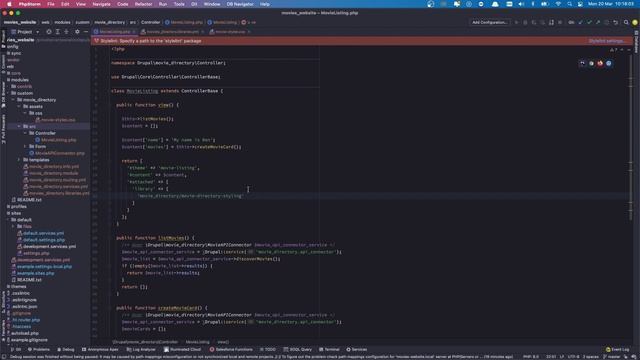Switch to movie-styles.css editor tab
This screenshot has height=360, width=640.
230,31
